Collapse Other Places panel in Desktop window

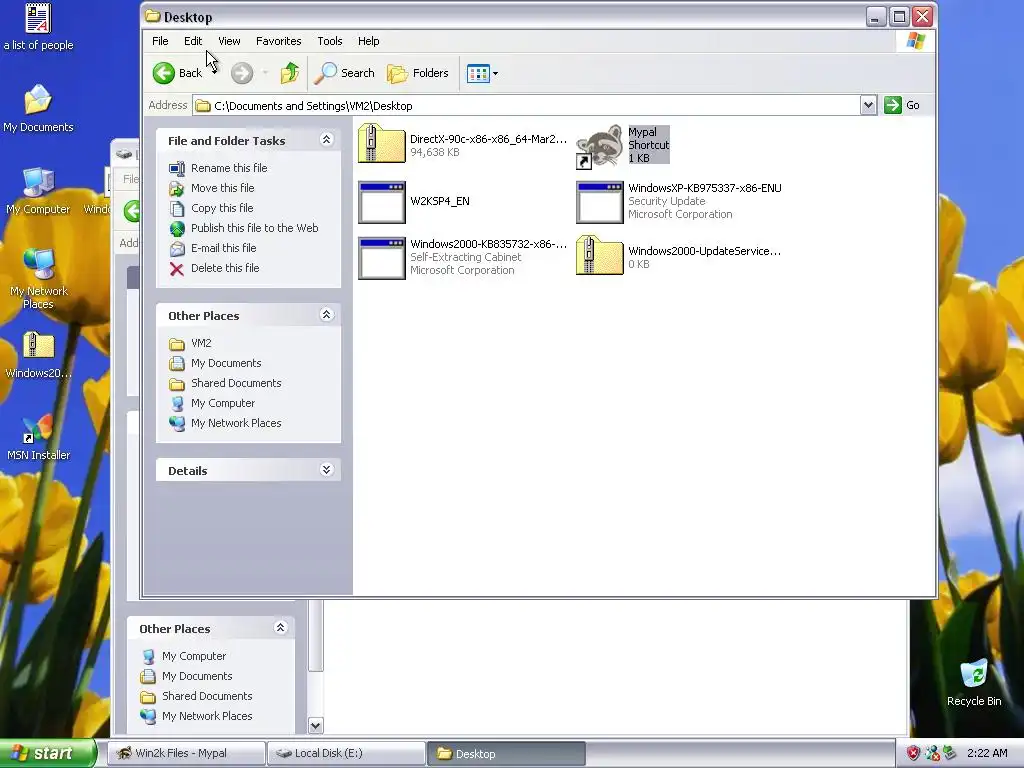327,315
